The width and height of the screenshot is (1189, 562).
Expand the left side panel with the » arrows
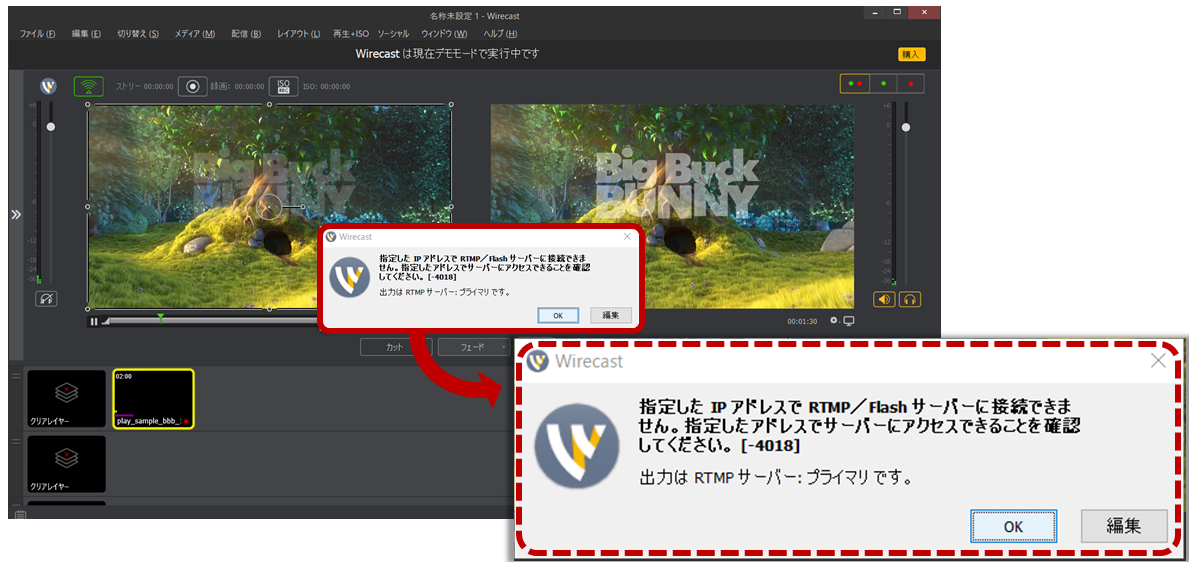coord(15,215)
